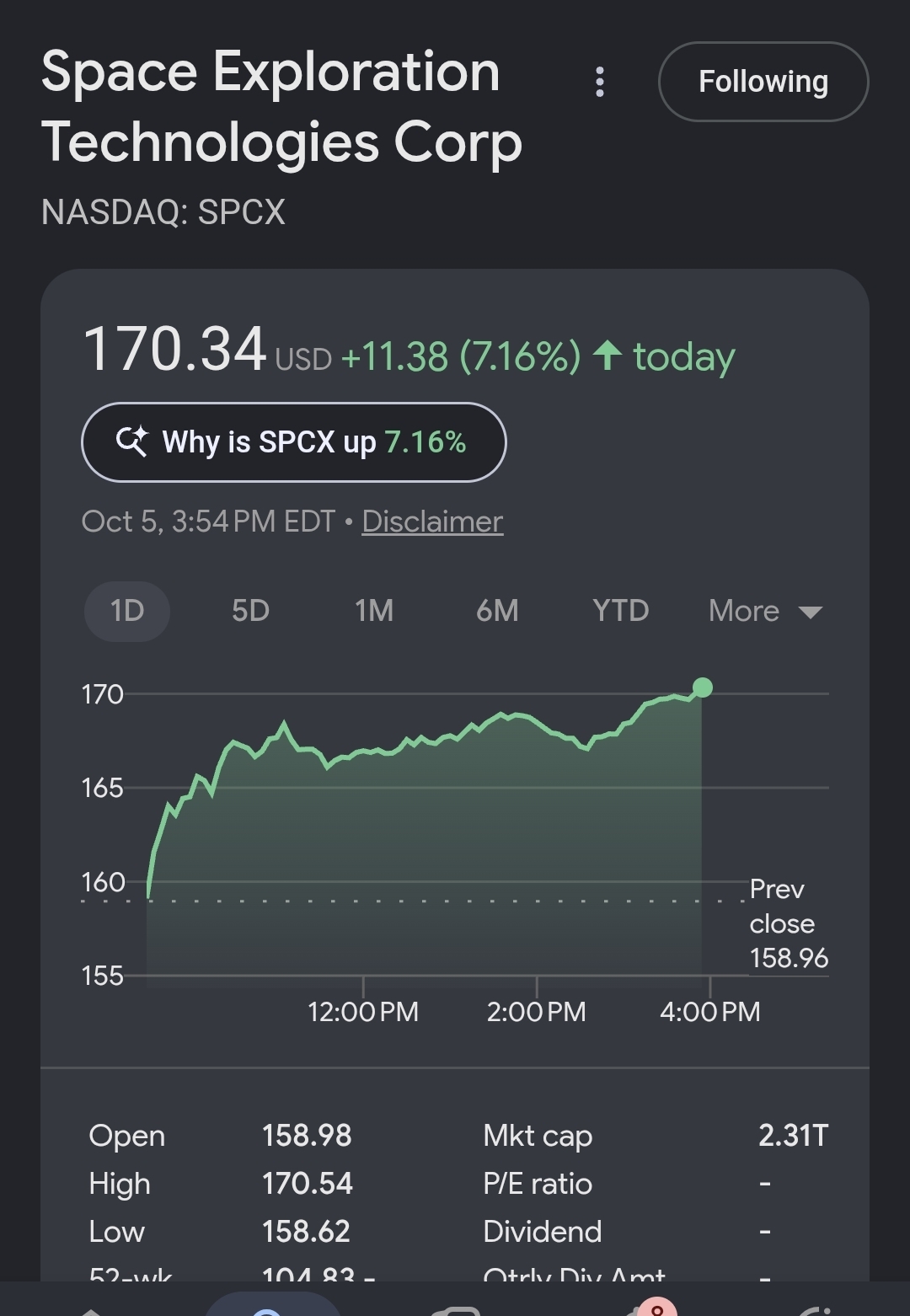Tap the Prev close 158.96 label
Screen dimensions: 910x1316
(x=789, y=923)
